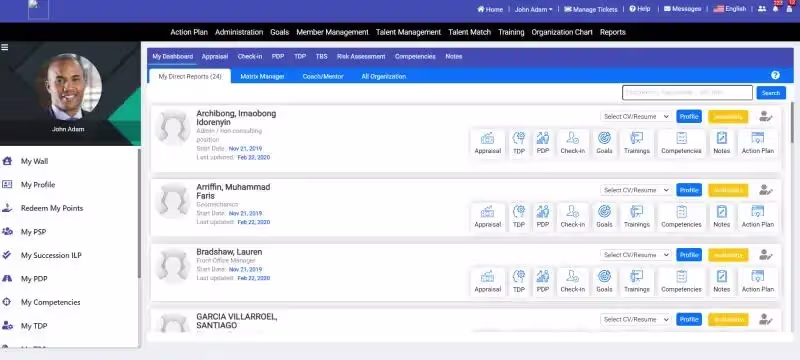Click the employee search input field
This screenshot has height=360, width=800.
click(x=687, y=93)
